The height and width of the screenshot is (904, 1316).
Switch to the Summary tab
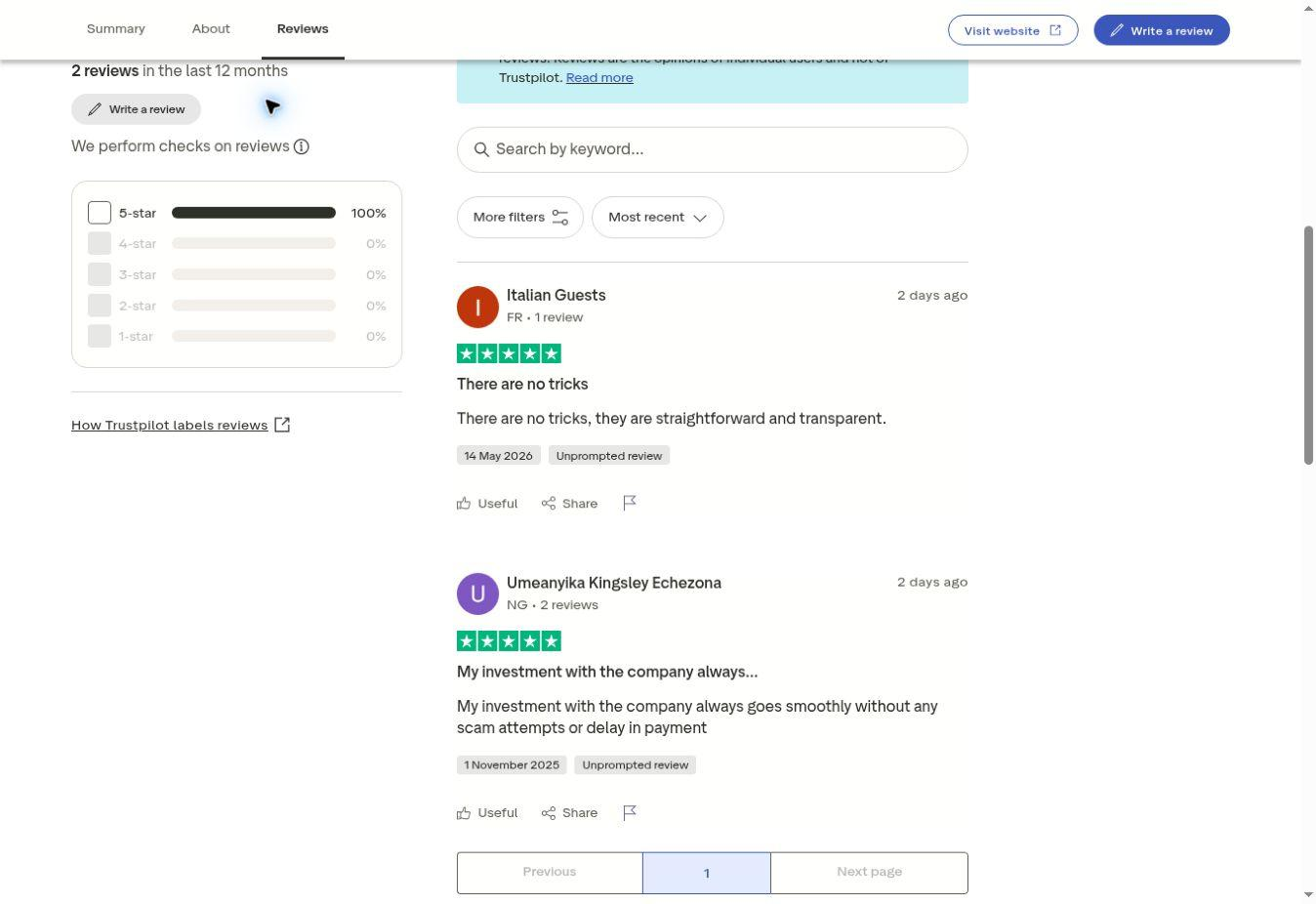(116, 28)
